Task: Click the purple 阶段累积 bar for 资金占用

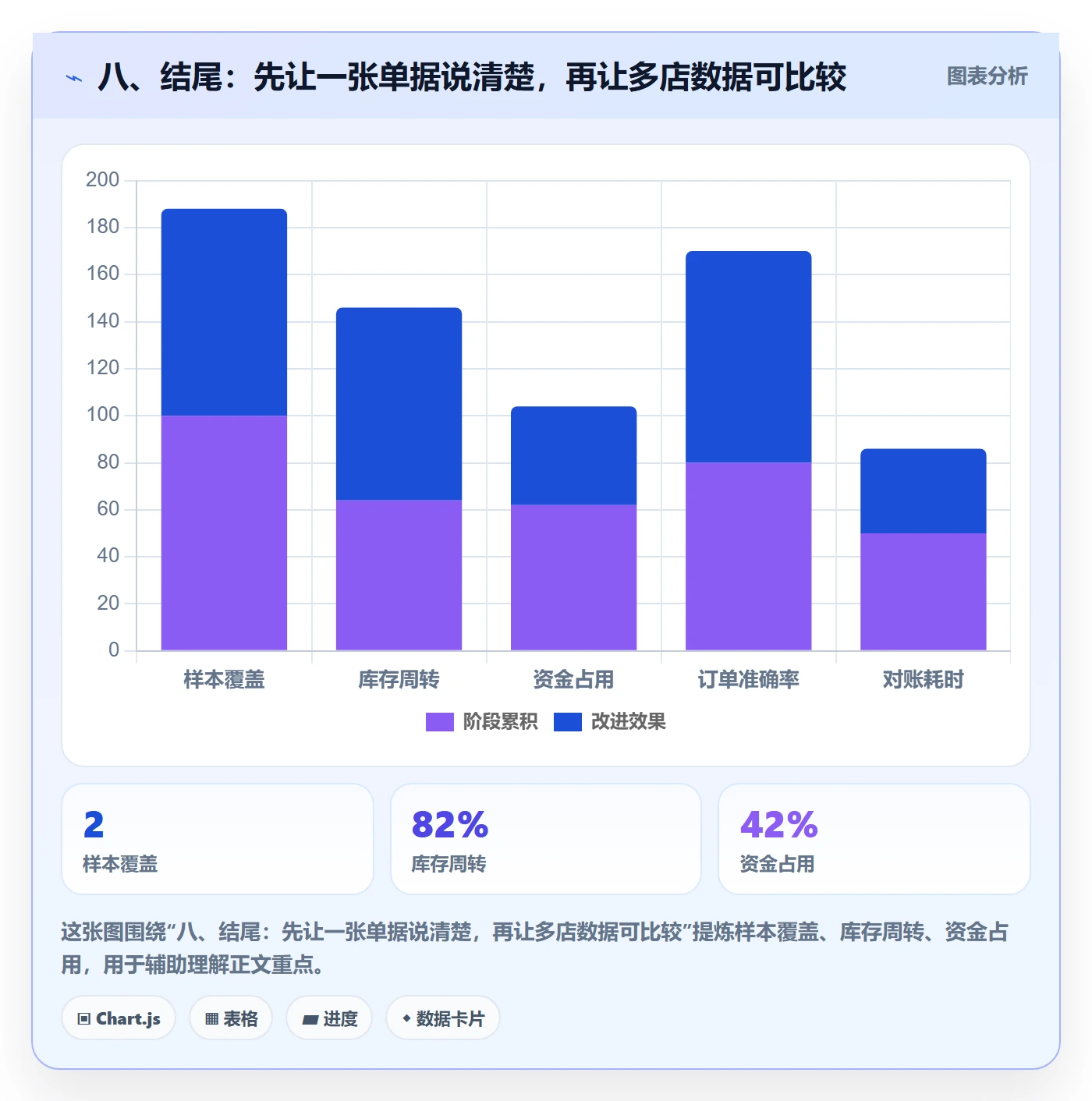Action: pyautogui.click(x=573, y=577)
